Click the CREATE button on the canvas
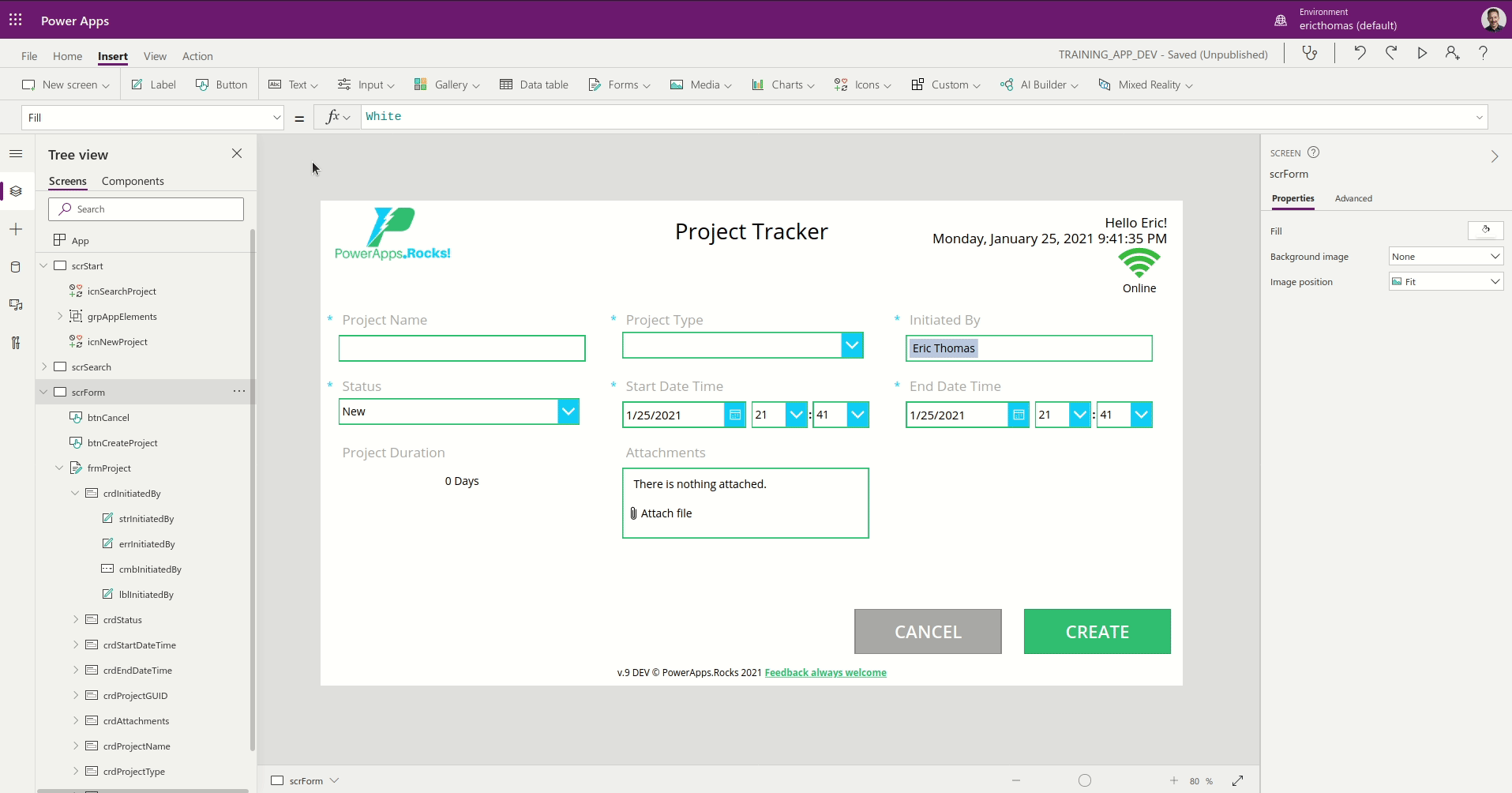 click(1097, 631)
